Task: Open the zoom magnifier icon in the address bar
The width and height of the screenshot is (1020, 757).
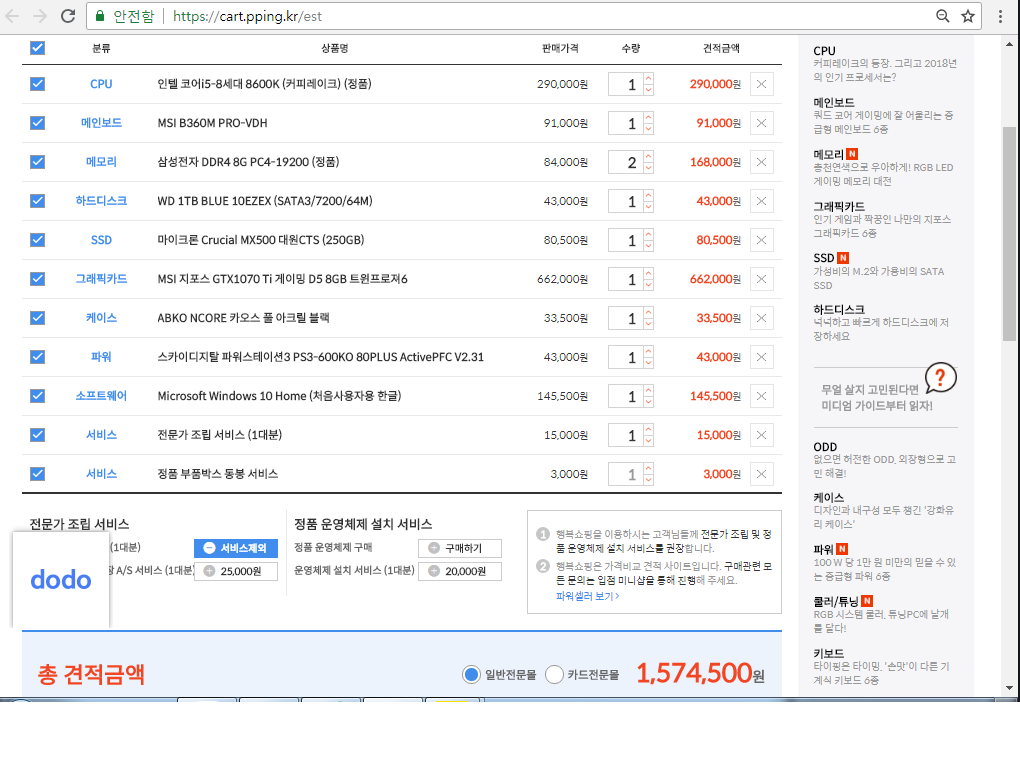Action: click(x=942, y=16)
